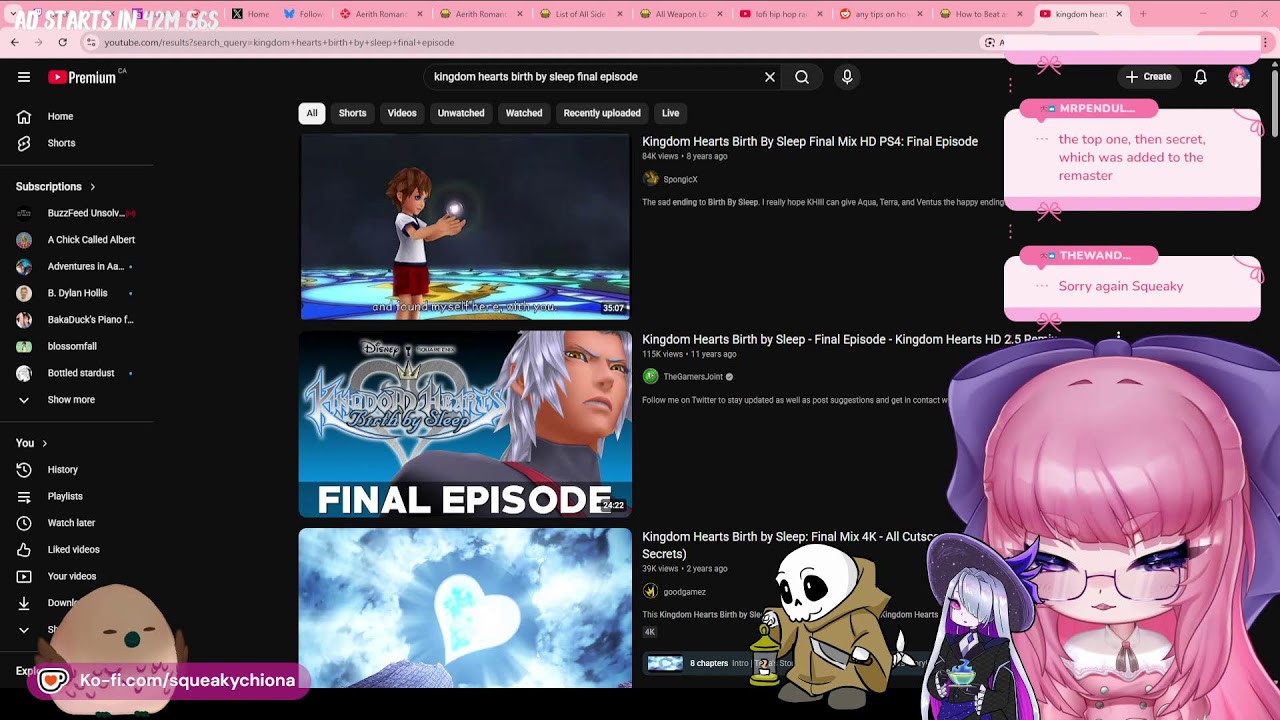Switch to the 'any tips on ho' tab

(882, 14)
